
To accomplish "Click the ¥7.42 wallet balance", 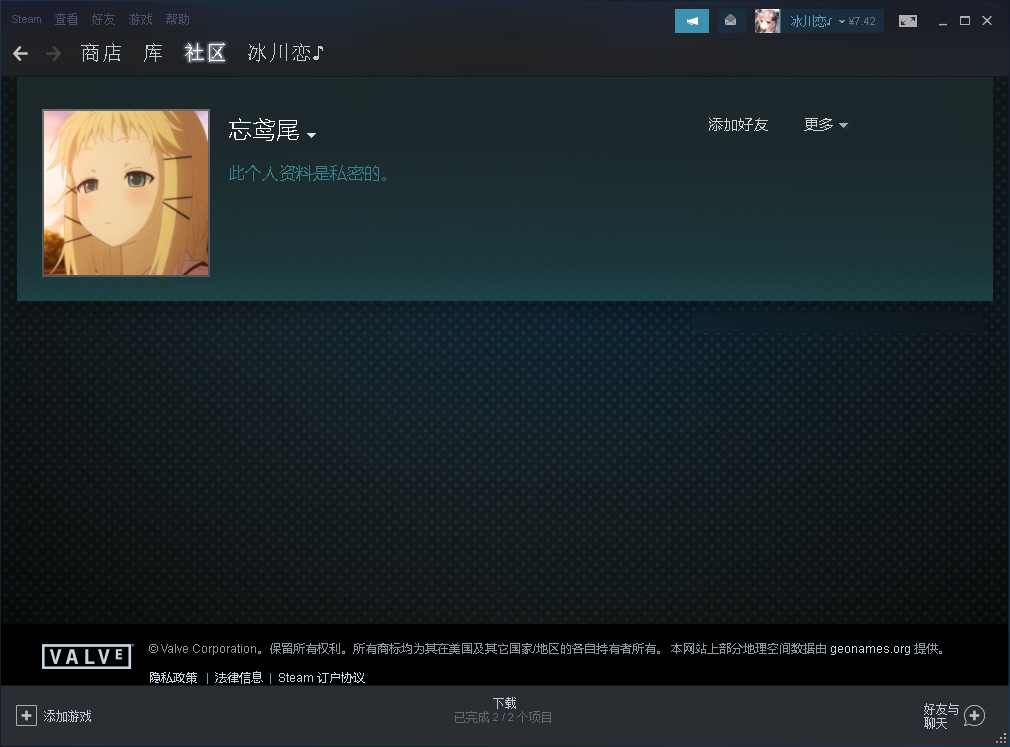I will 862,21.
